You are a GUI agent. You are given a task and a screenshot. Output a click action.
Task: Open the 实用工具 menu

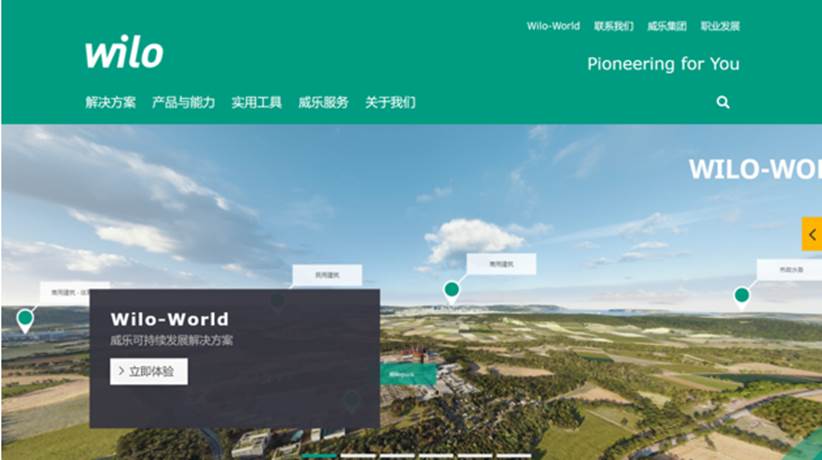coord(257,102)
